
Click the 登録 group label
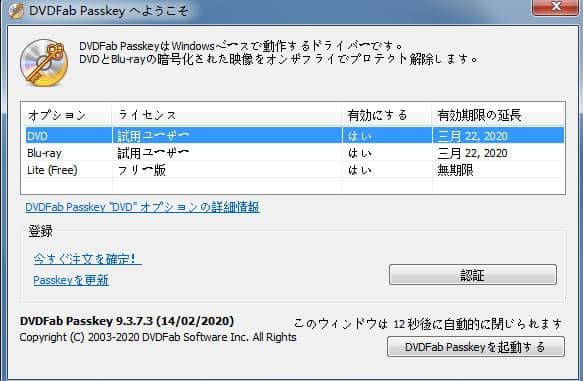(x=41, y=231)
